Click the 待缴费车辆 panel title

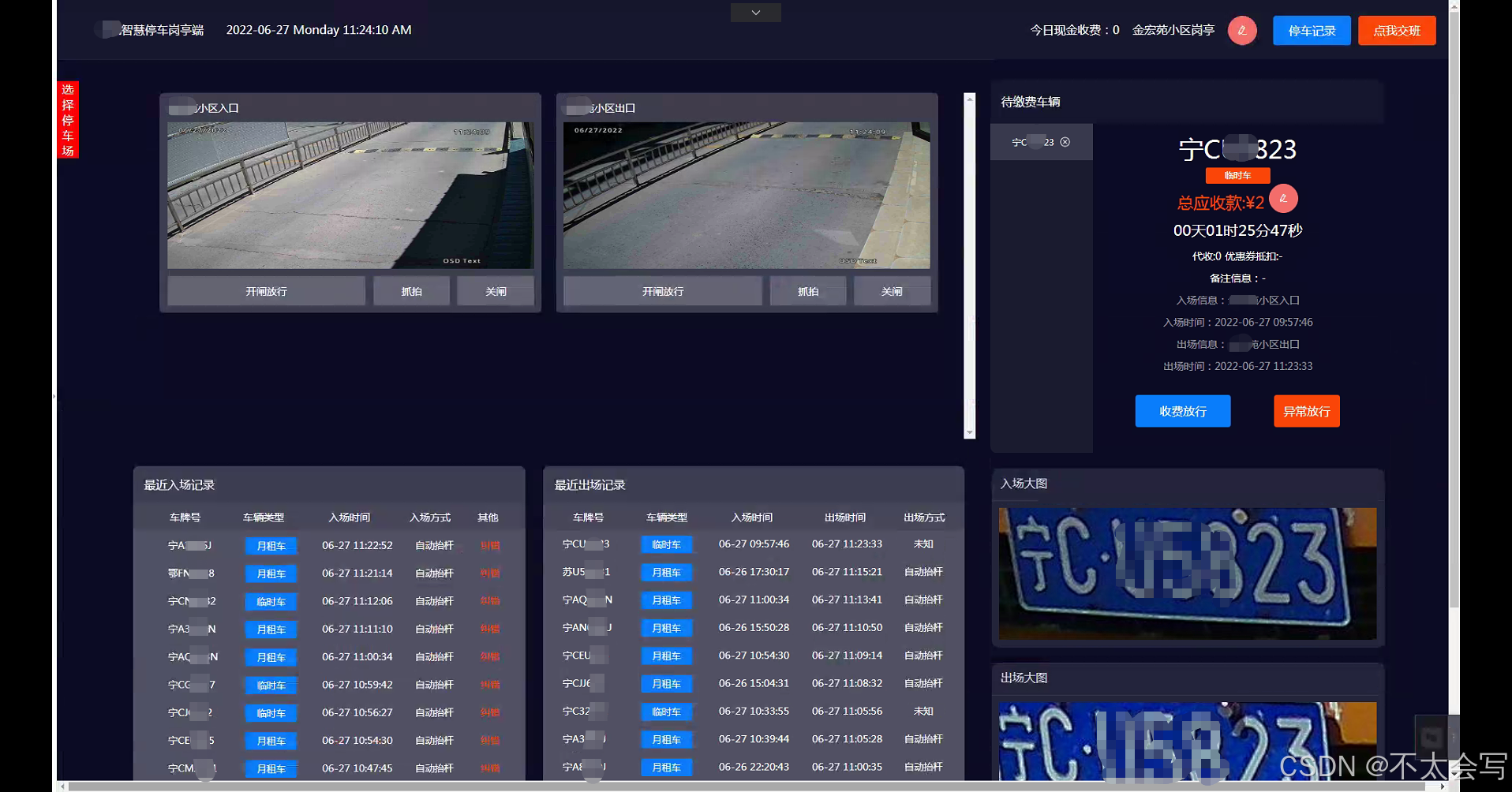pos(1031,102)
